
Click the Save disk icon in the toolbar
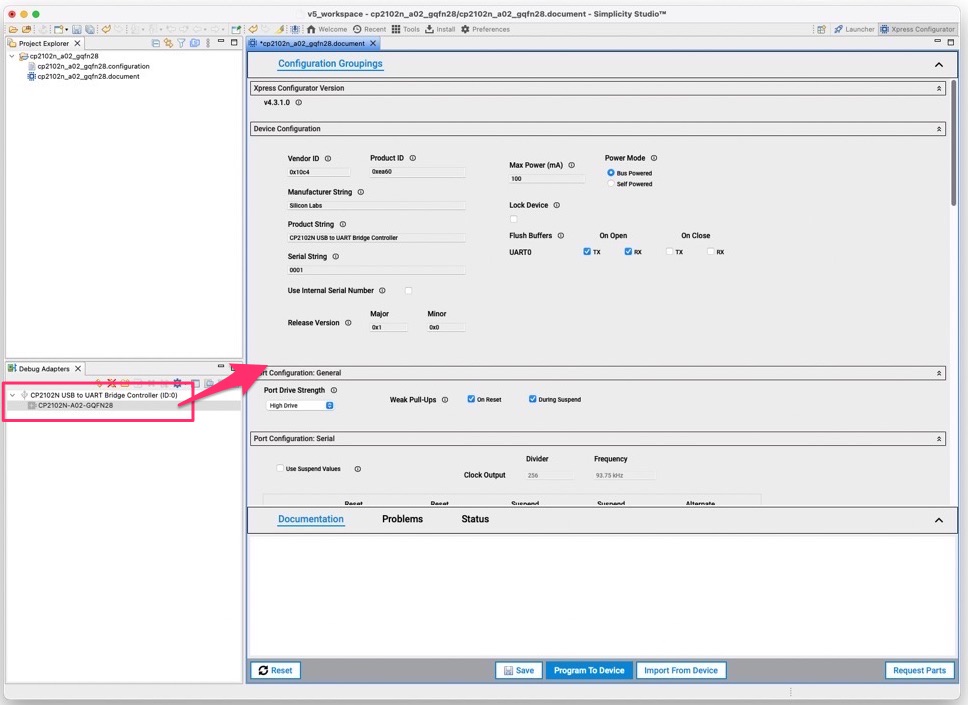[76, 29]
